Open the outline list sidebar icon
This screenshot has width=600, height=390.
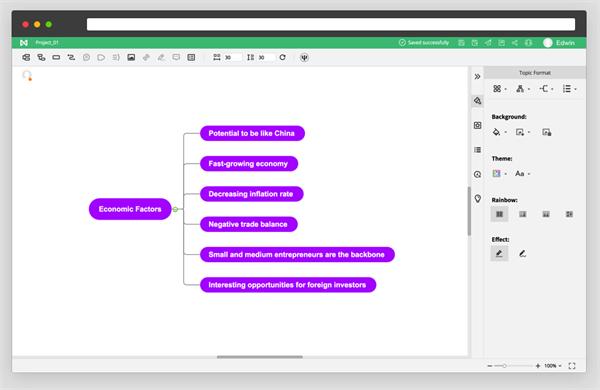[478, 150]
